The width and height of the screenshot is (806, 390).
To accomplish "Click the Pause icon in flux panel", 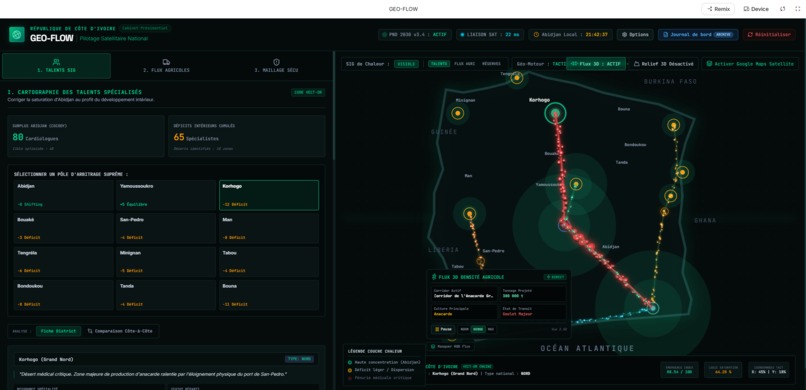I will pyautogui.click(x=437, y=329).
